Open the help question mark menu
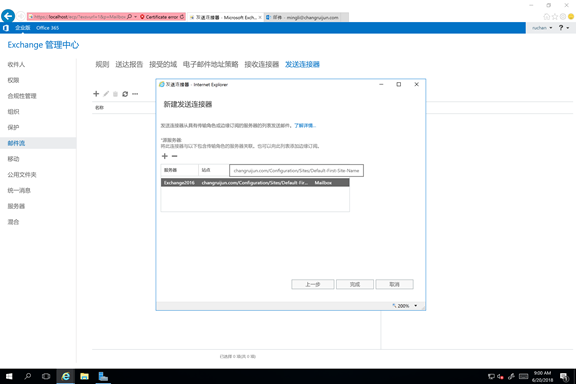576x384 pixels. pyautogui.click(x=564, y=28)
